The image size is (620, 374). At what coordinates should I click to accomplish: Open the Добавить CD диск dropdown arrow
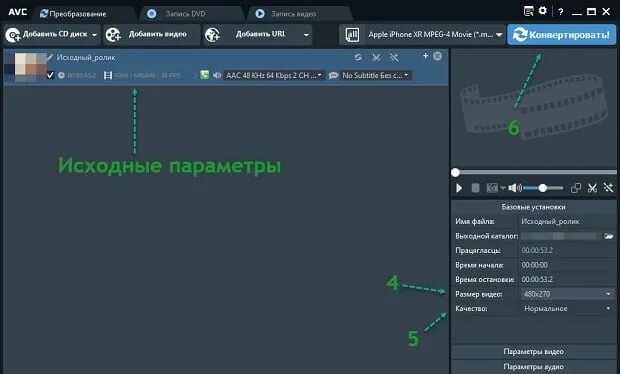95,35
